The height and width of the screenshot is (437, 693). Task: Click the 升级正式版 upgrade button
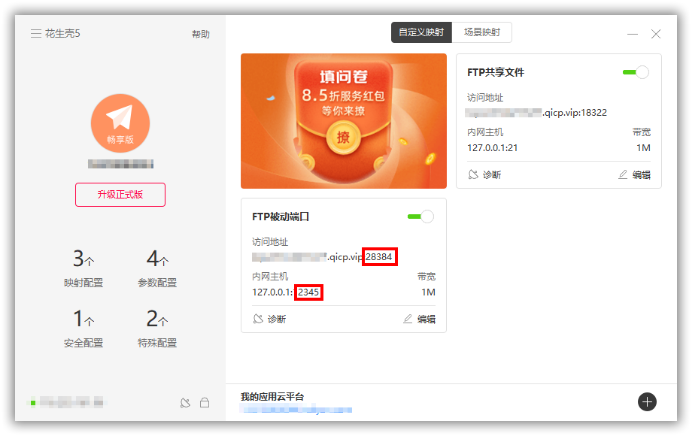pyautogui.click(x=120, y=195)
